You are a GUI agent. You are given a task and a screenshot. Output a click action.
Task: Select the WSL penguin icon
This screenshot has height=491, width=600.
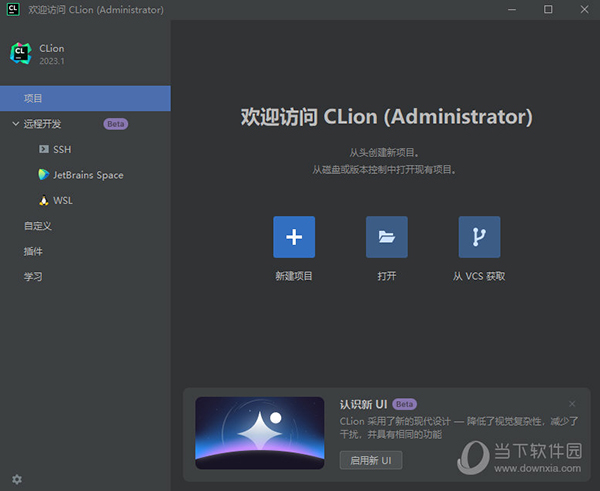point(44,201)
